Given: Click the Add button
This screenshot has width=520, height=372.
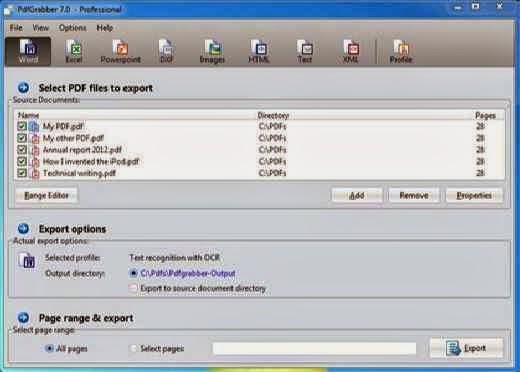Looking at the screenshot, I should point(357,195).
